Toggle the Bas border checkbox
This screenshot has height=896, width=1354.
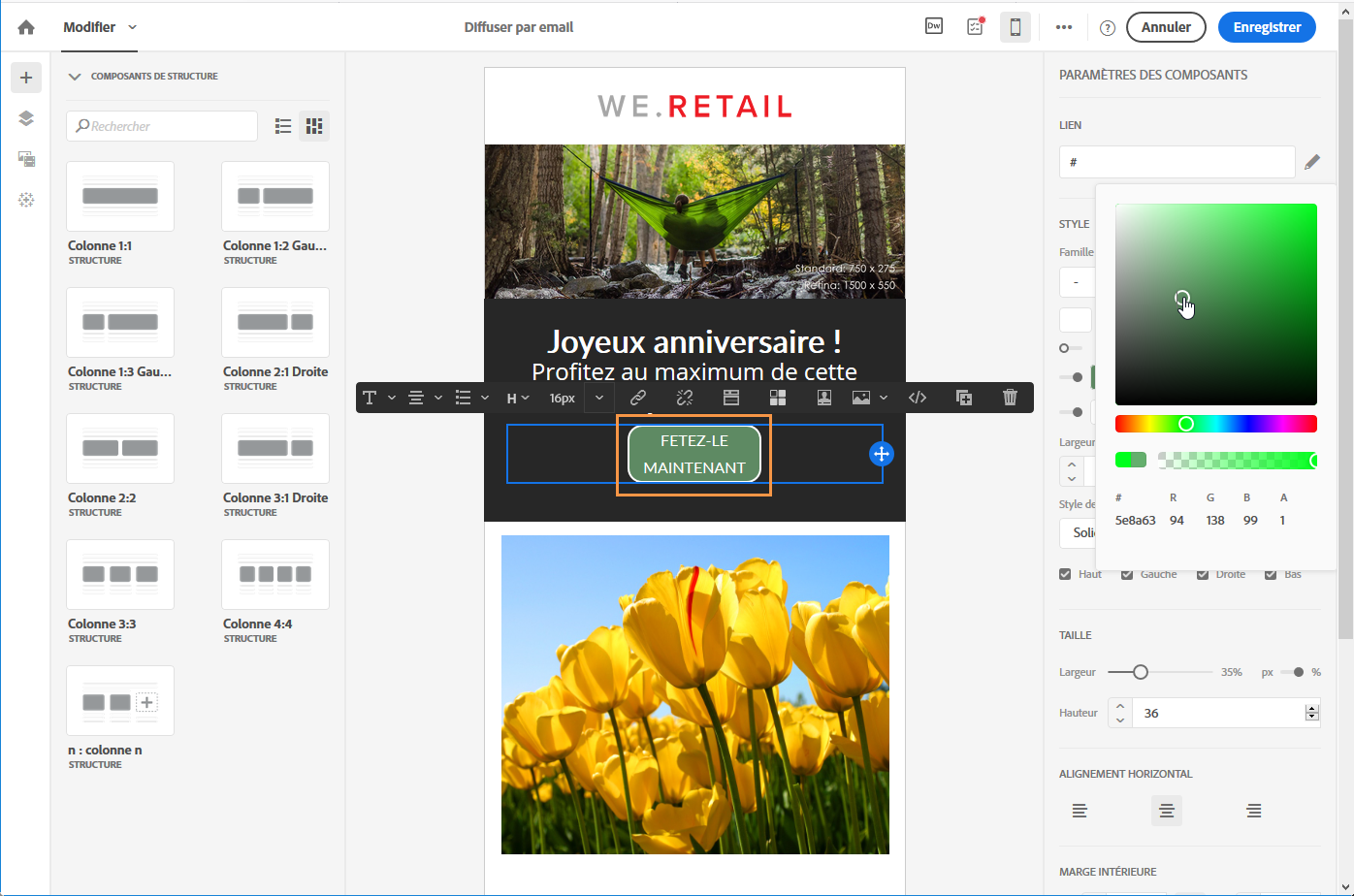[x=1271, y=574]
